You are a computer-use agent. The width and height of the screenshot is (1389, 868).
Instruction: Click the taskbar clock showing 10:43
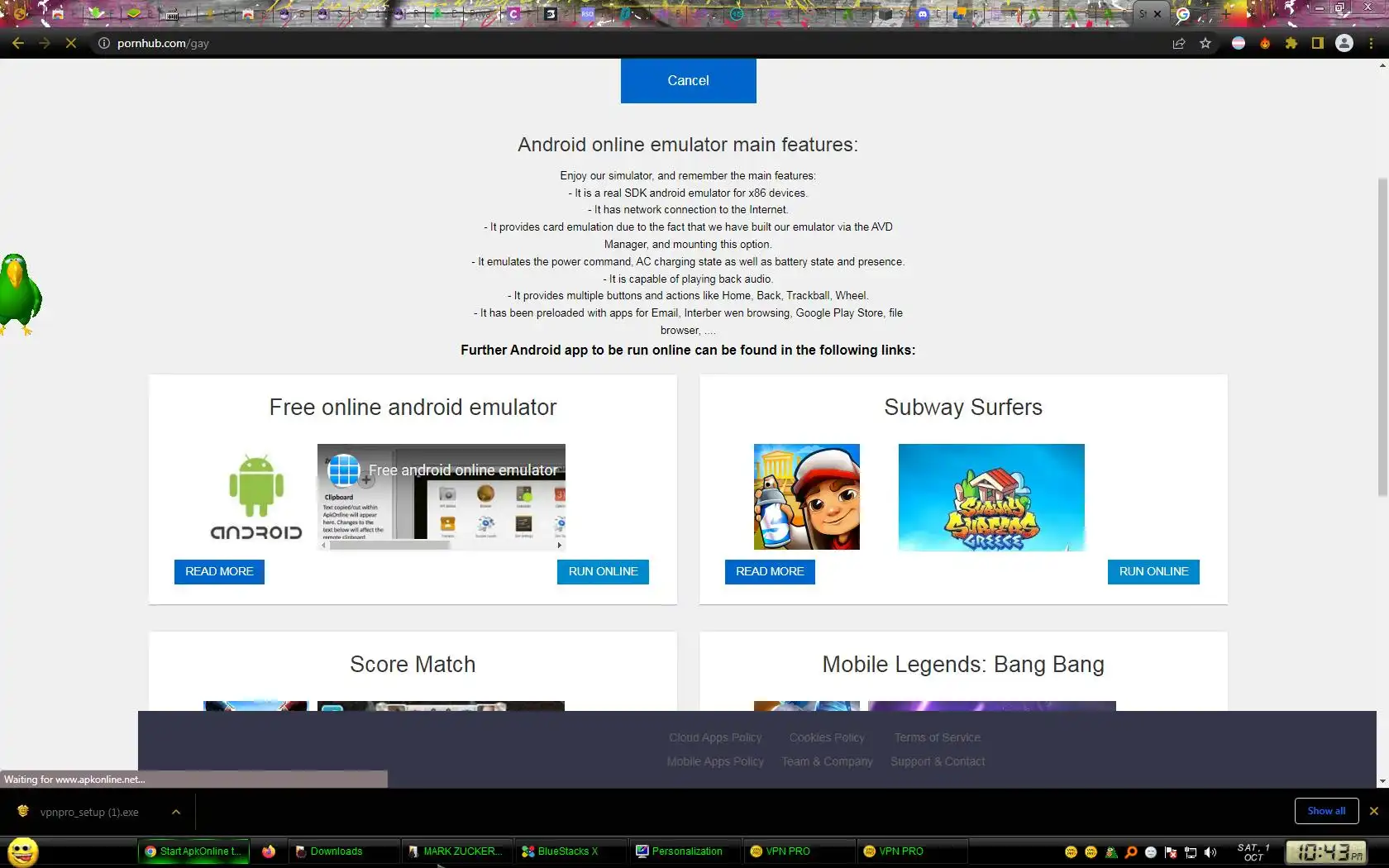point(1326,851)
